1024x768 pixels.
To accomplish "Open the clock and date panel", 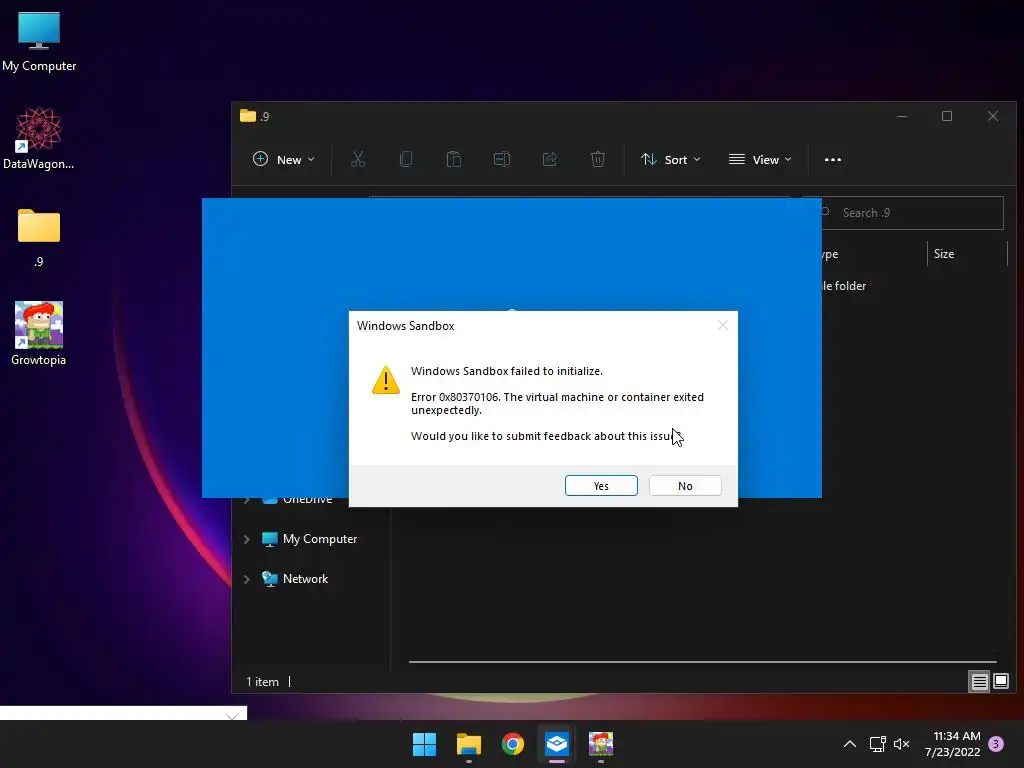I will point(953,744).
